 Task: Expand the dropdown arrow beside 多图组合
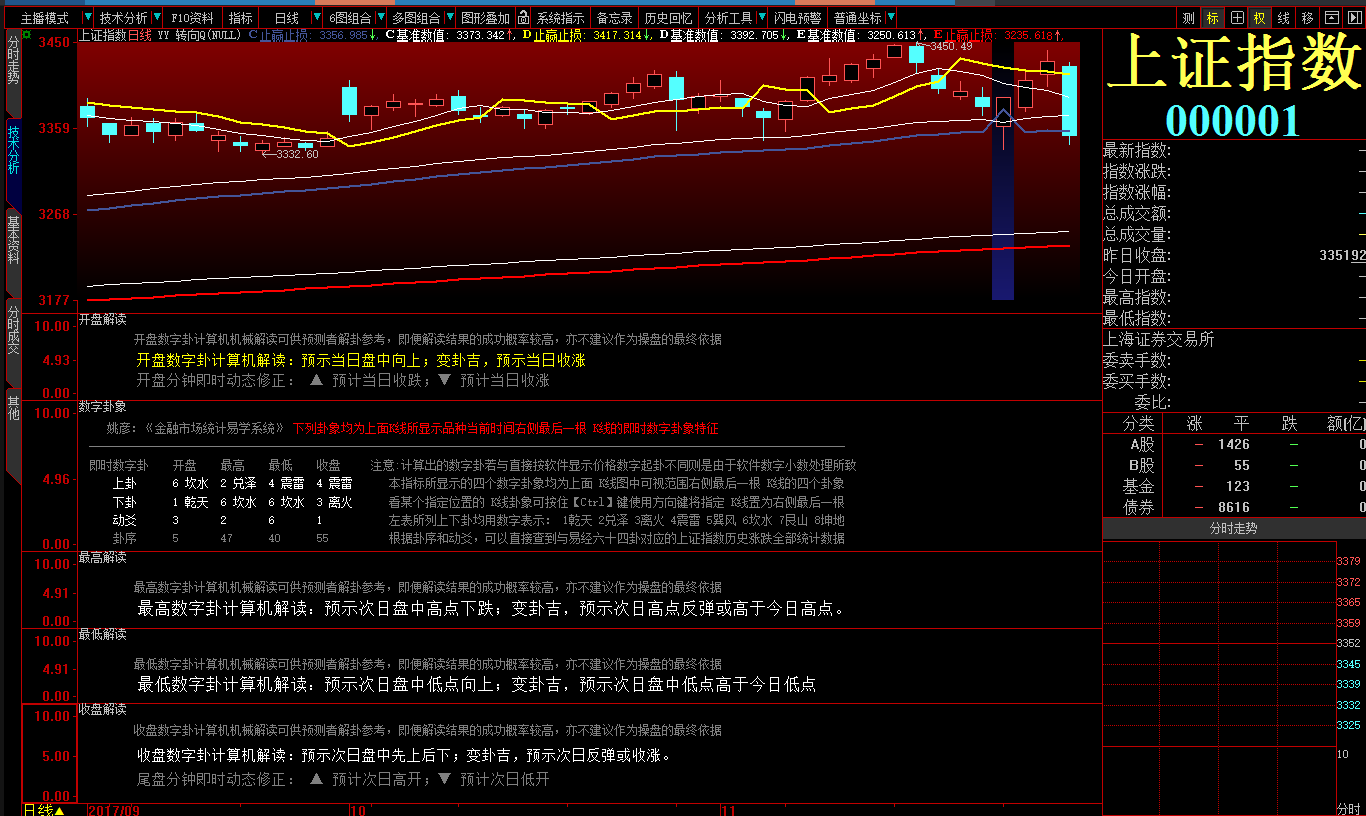(449, 18)
